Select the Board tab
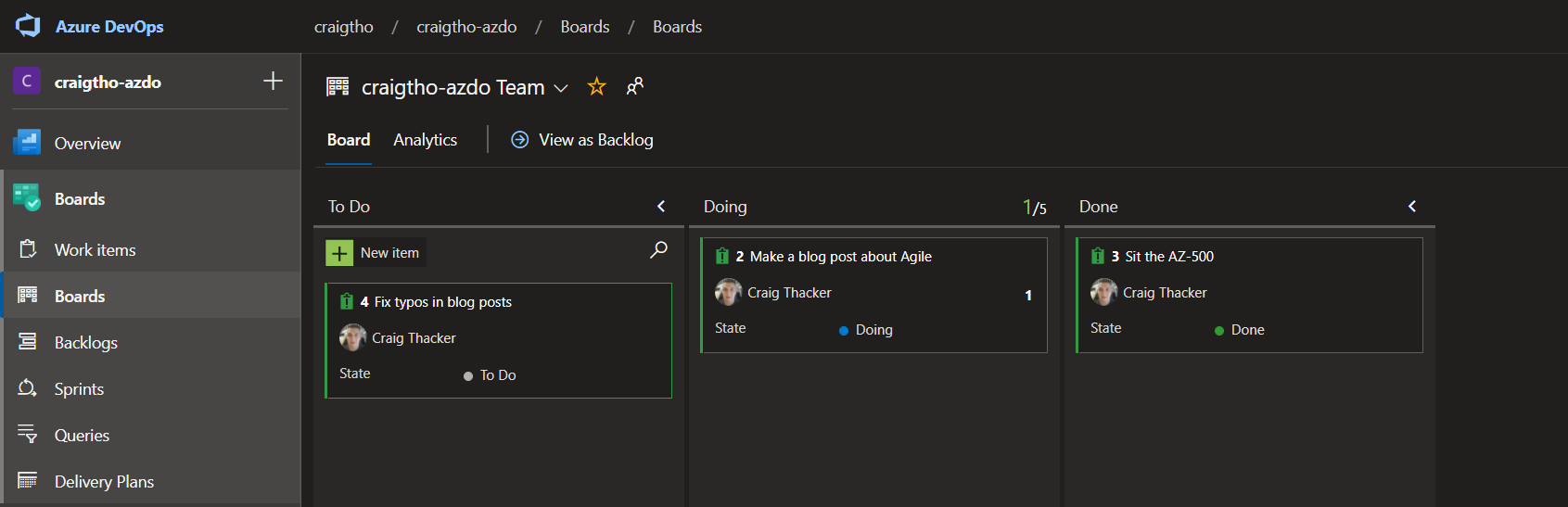Screen dimensions: 1568x507 click(349, 140)
